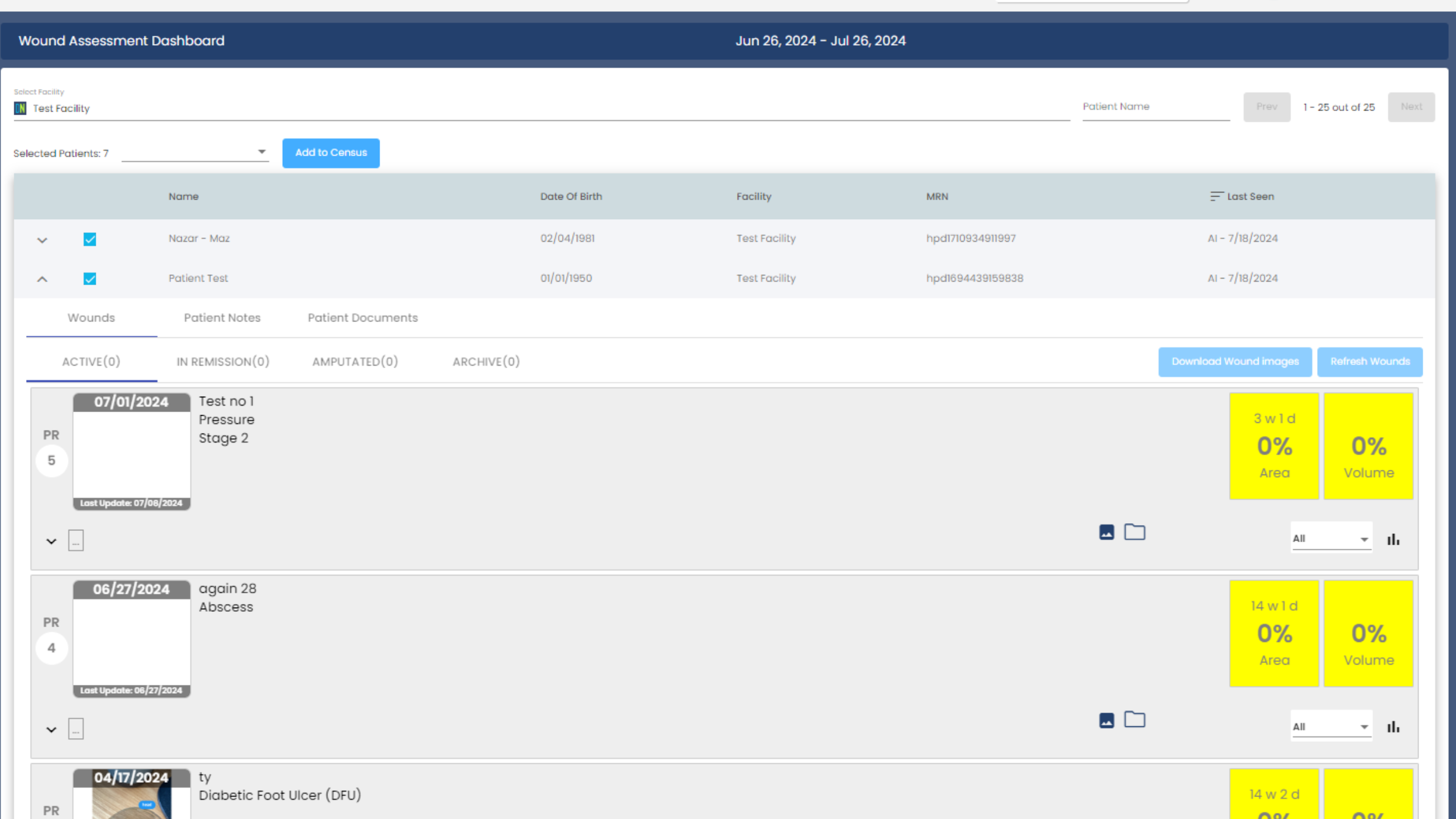Open image gallery icon for Test no 1 wound
Screen dimensions: 1456x819
click(1106, 532)
